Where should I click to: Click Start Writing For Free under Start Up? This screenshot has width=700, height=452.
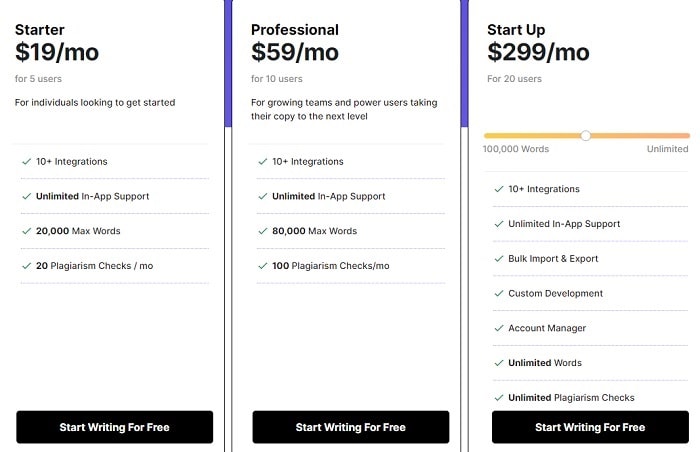point(590,427)
